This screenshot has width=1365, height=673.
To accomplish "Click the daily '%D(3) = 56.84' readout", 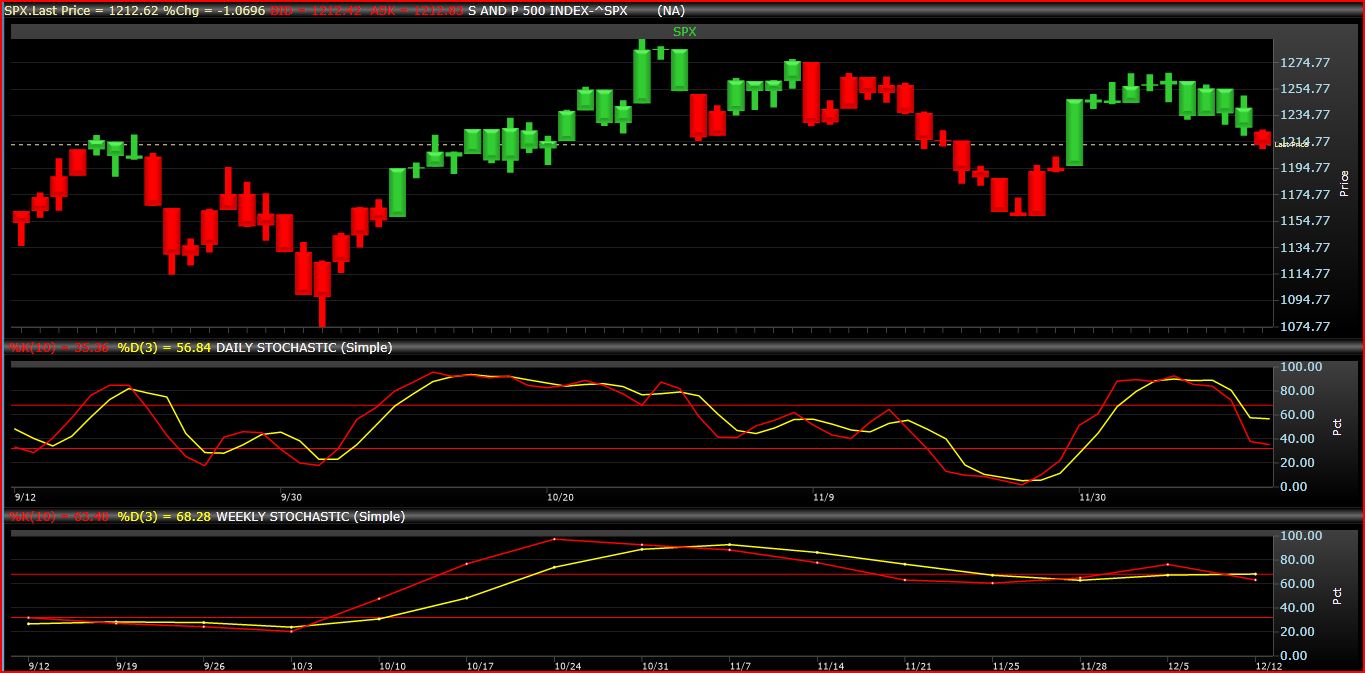I will pos(164,348).
